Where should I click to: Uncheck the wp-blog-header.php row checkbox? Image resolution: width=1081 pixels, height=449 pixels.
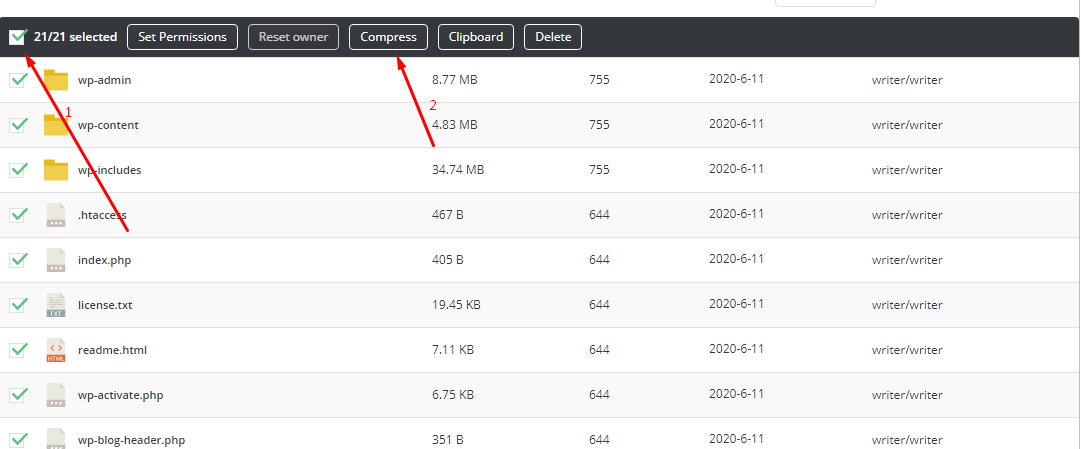point(17,439)
